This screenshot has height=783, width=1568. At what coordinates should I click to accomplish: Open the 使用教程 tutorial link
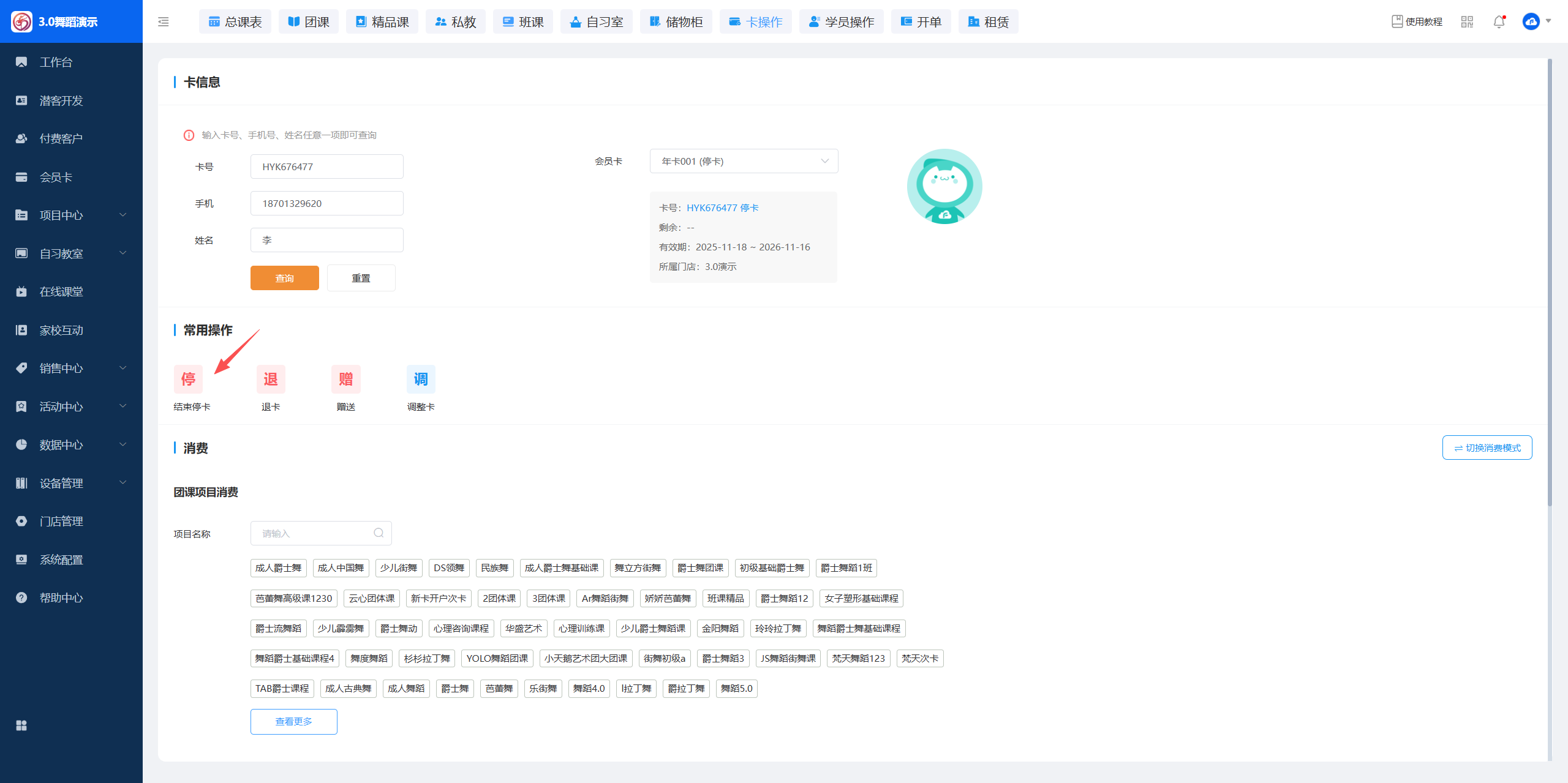tap(1417, 22)
